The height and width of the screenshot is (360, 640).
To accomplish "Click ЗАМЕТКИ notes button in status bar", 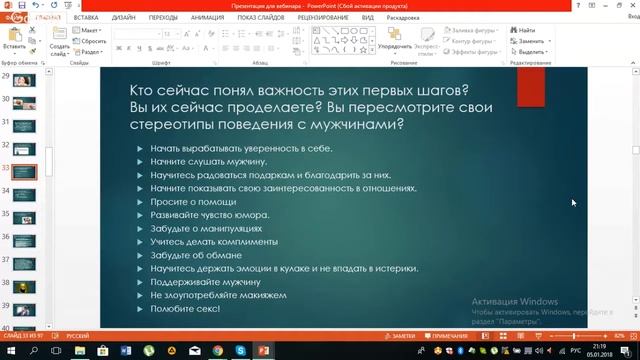I will [x=400, y=336].
